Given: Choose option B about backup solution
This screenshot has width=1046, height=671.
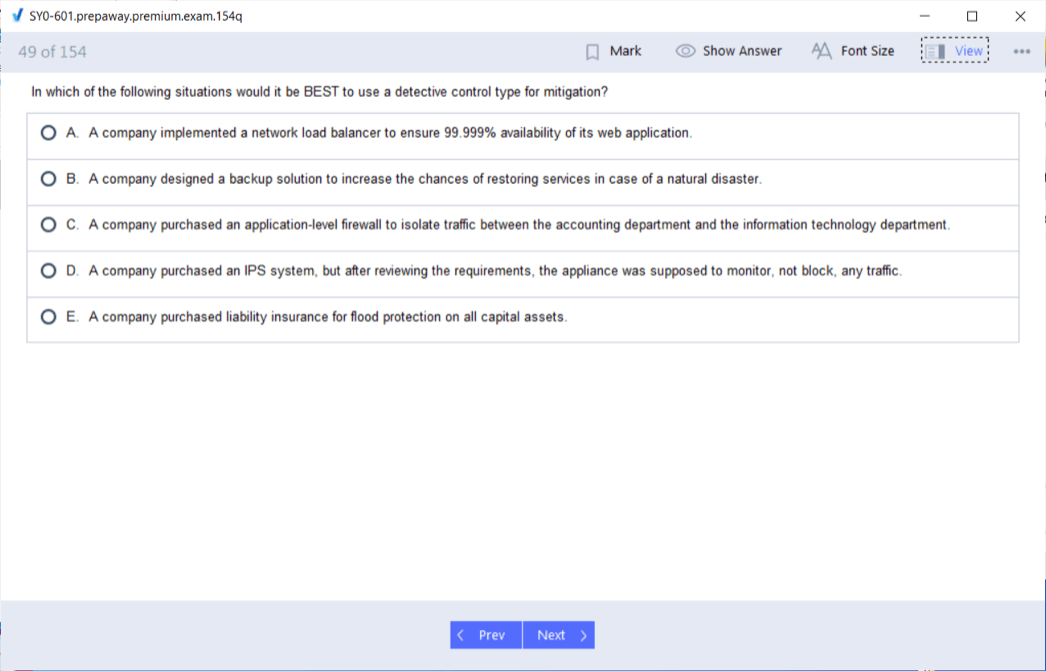Looking at the screenshot, I should (x=48, y=179).
